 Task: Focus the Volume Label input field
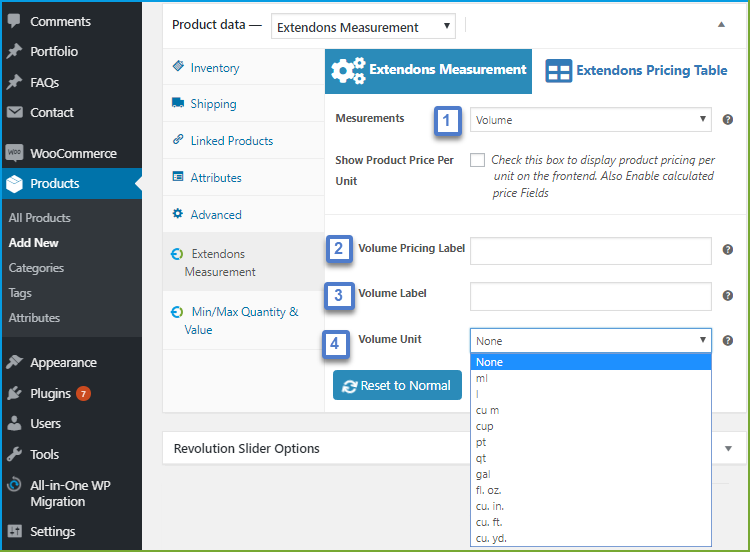pos(591,296)
